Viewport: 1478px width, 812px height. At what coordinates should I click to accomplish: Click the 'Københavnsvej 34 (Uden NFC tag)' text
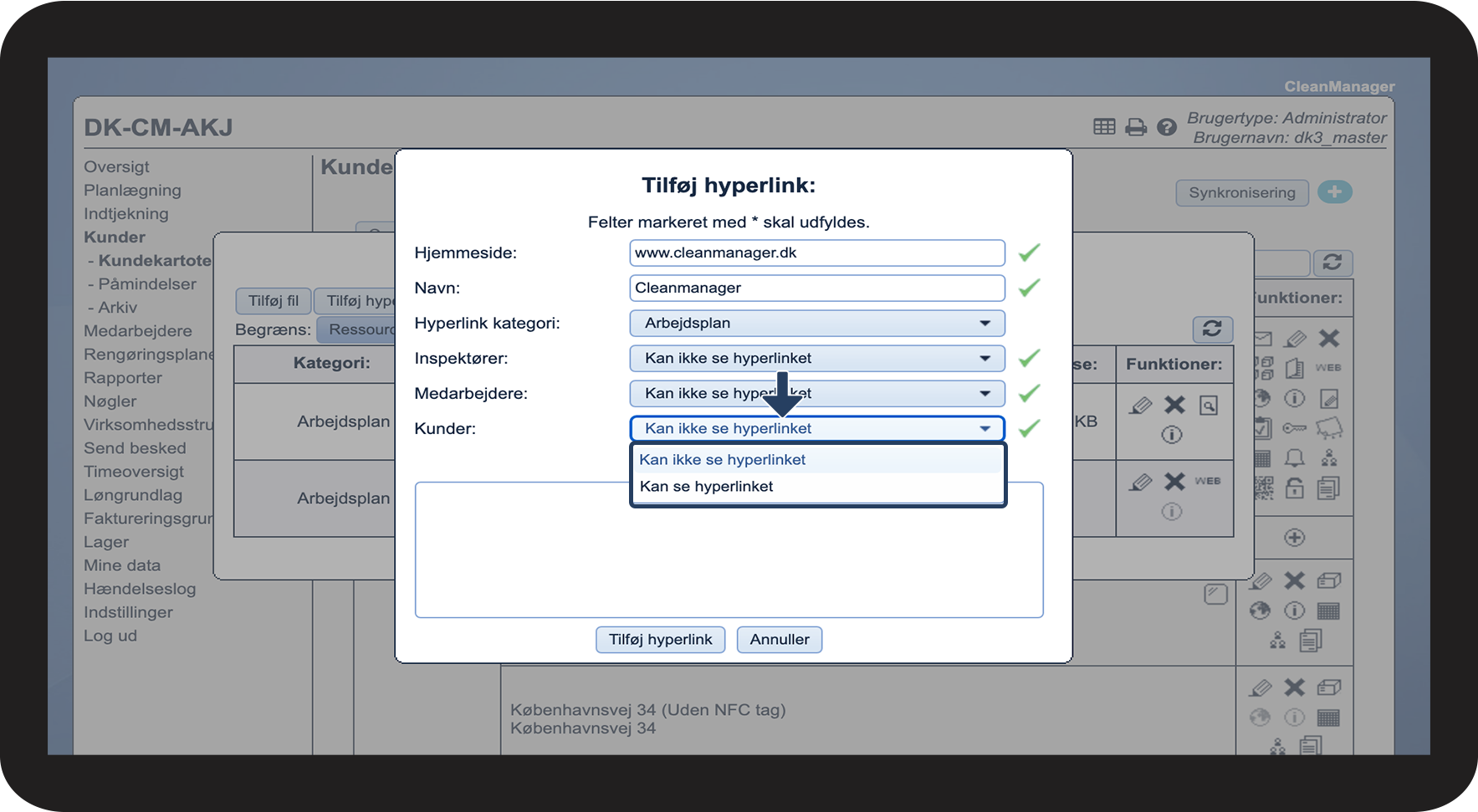tap(648, 709)
